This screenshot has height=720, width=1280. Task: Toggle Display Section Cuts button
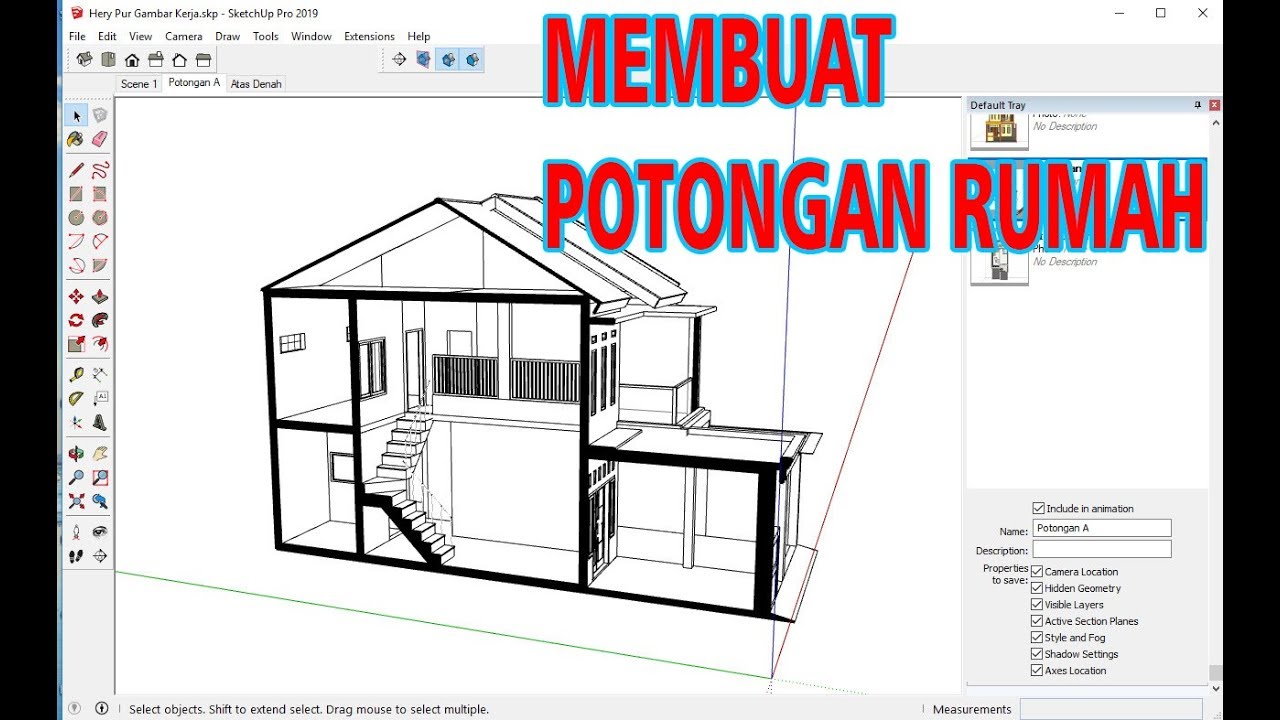coord(448,60)
